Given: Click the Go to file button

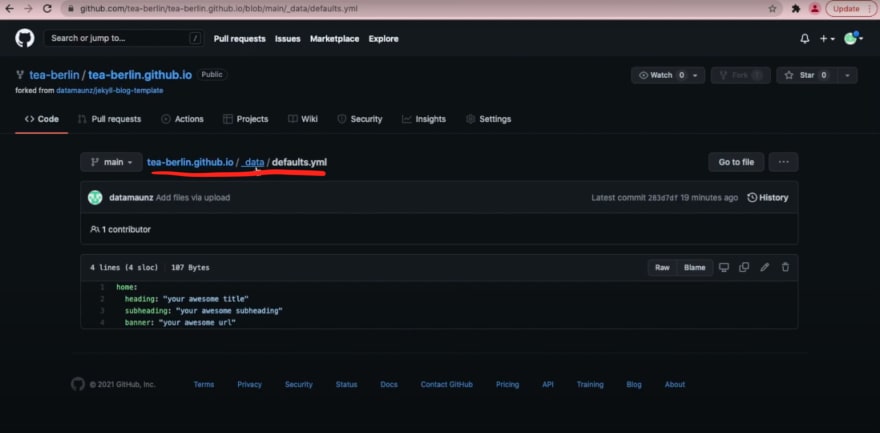Looking at the screenshot, I should (x=736, y=162).
